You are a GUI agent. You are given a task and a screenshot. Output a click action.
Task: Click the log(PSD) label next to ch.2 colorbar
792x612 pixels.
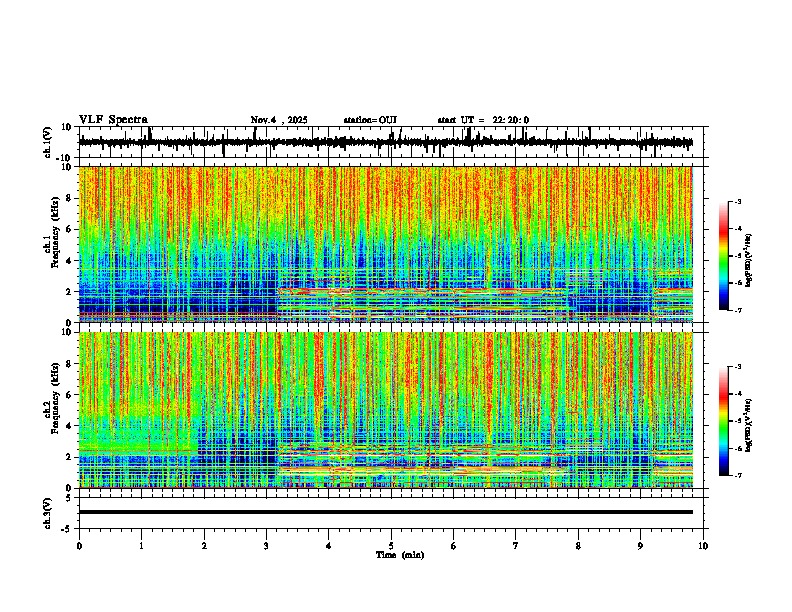(748, 425)
